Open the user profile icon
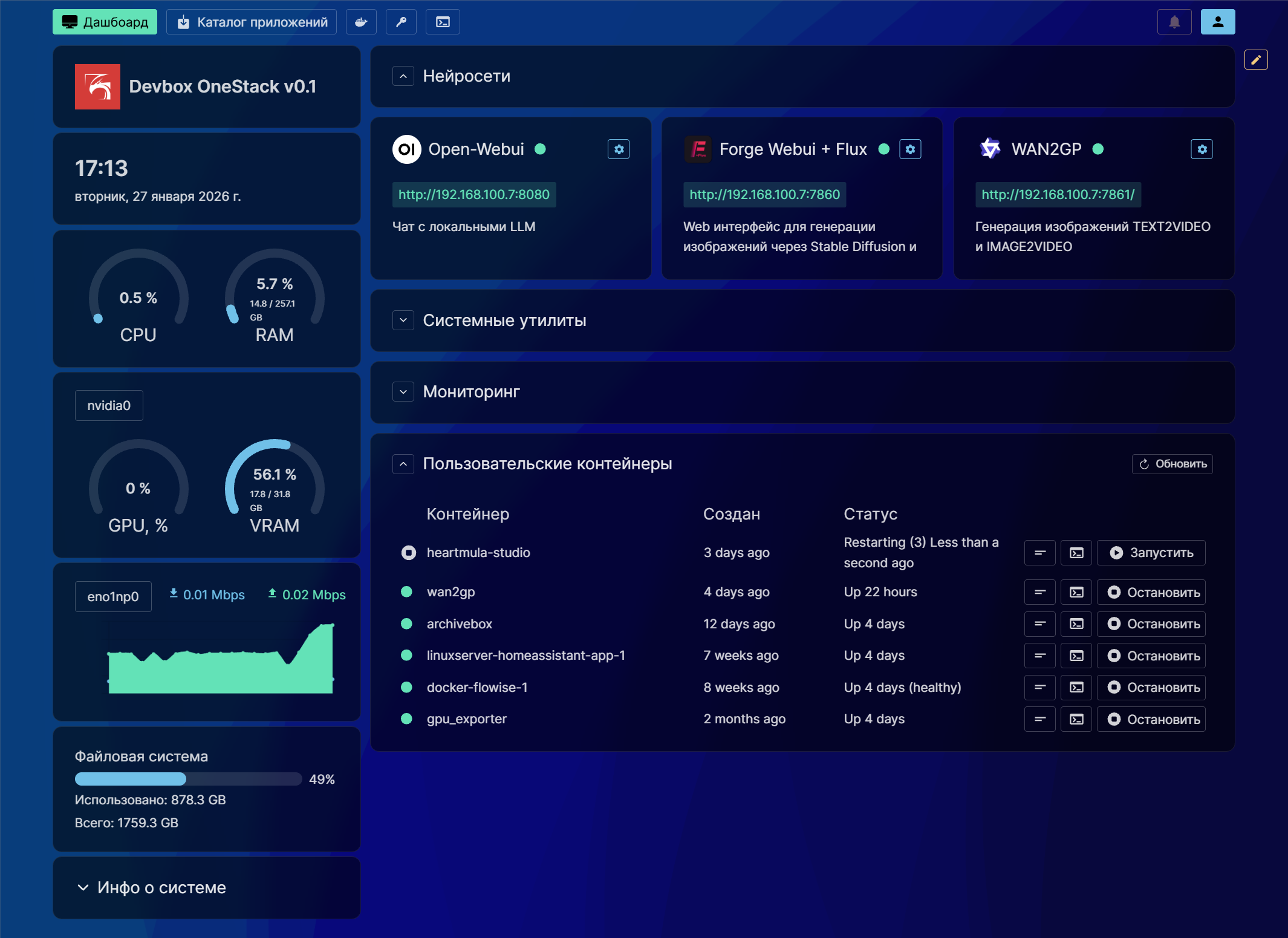The image size is (1288, 938). point(1217,22)
